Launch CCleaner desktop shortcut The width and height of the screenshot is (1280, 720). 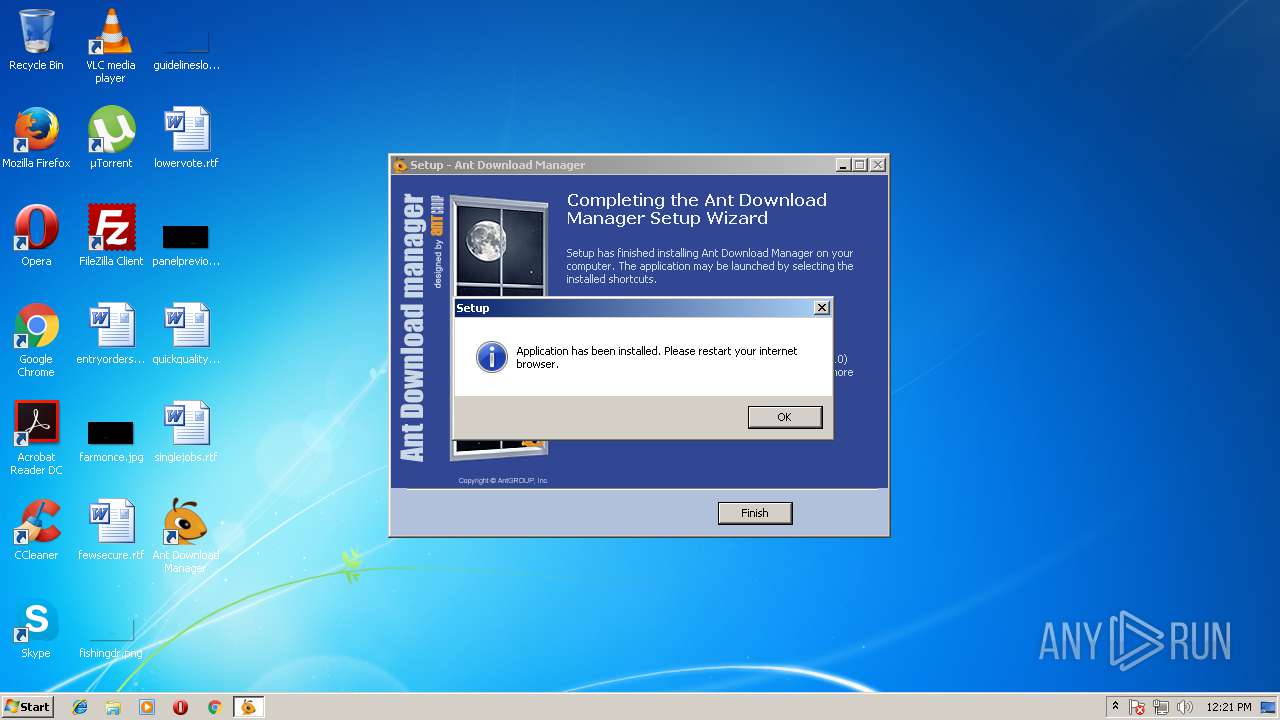(x=36, y=530)
